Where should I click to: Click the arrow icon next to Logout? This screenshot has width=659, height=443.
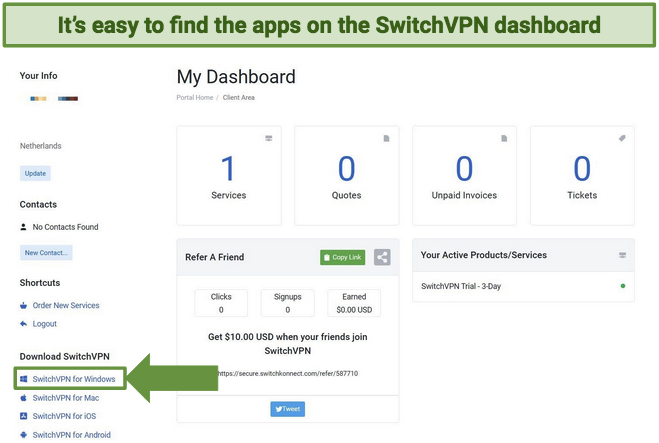coord(24,324)
